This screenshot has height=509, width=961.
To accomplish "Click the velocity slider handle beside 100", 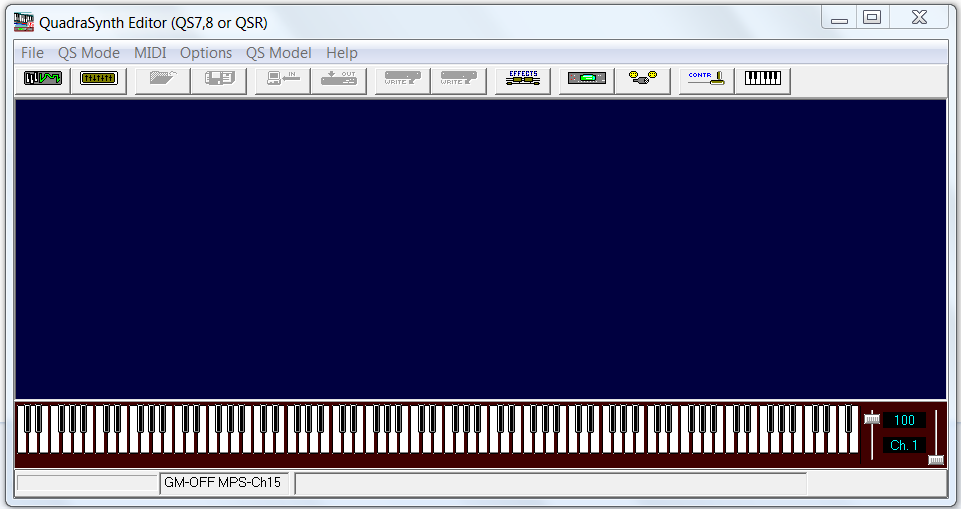I will [872, 419].
